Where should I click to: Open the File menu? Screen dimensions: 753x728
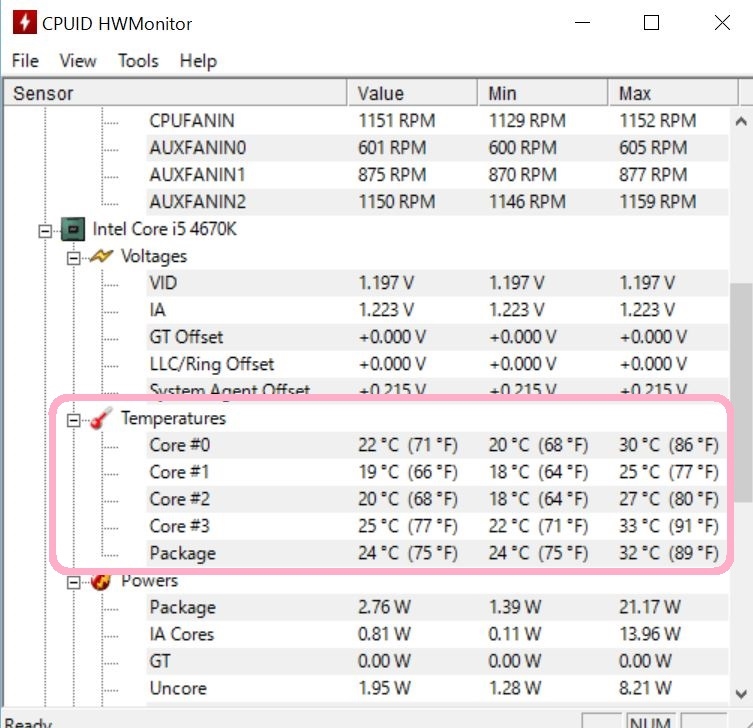point(25,61)
